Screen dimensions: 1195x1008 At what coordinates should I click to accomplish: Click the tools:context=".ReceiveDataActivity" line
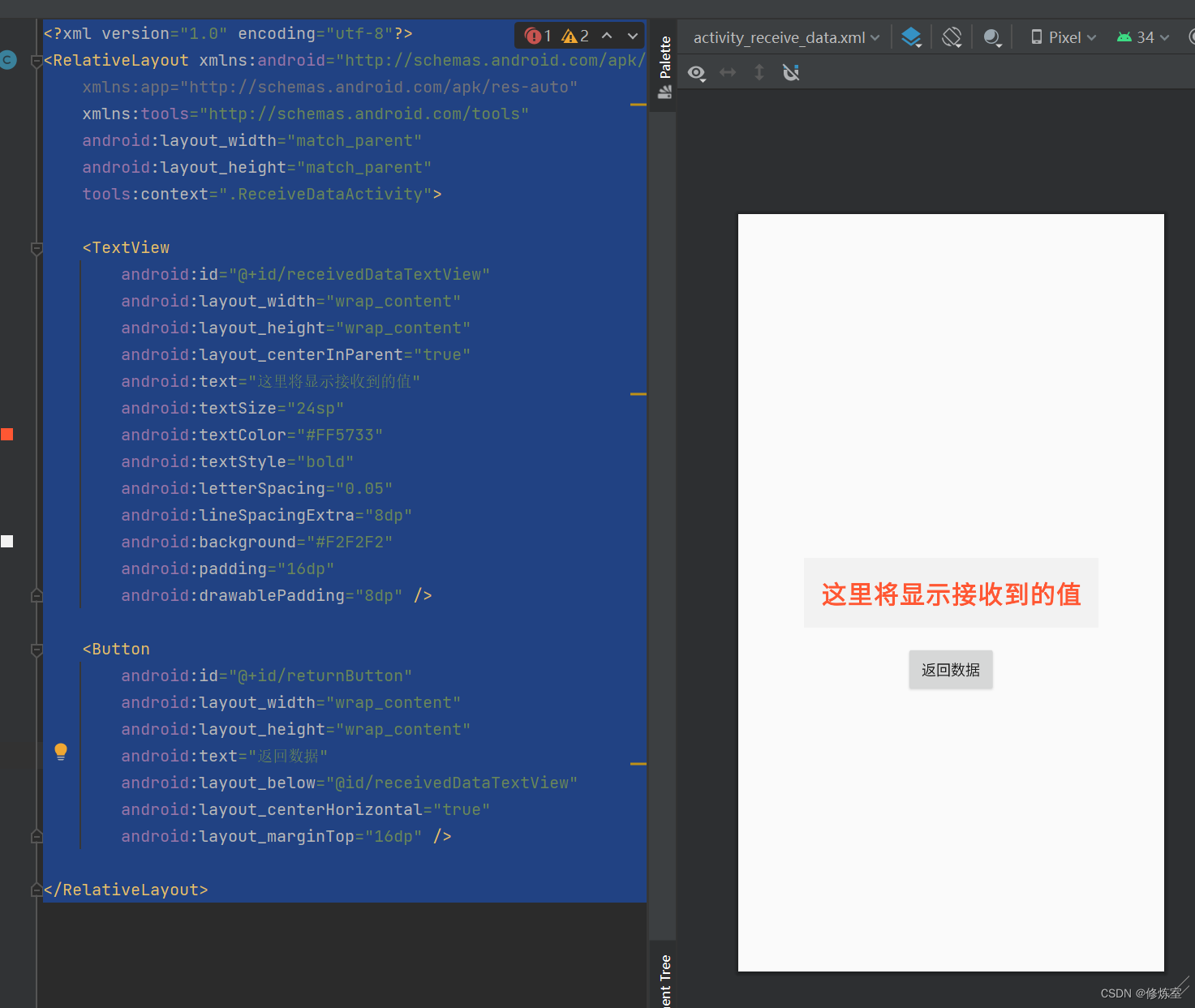pyautogui.click(x=262, y=194)
